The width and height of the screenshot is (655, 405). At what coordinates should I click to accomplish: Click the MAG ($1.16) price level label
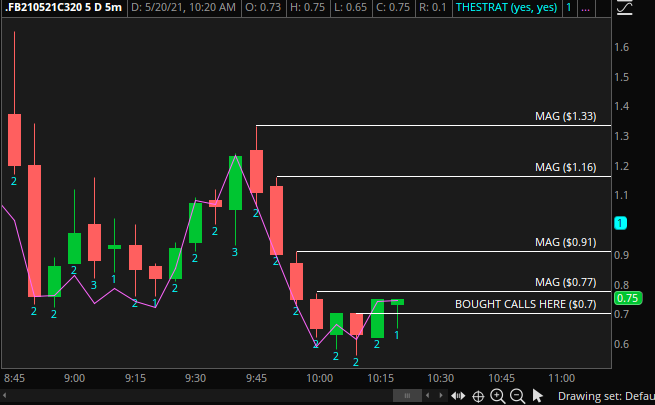[566, 167]
